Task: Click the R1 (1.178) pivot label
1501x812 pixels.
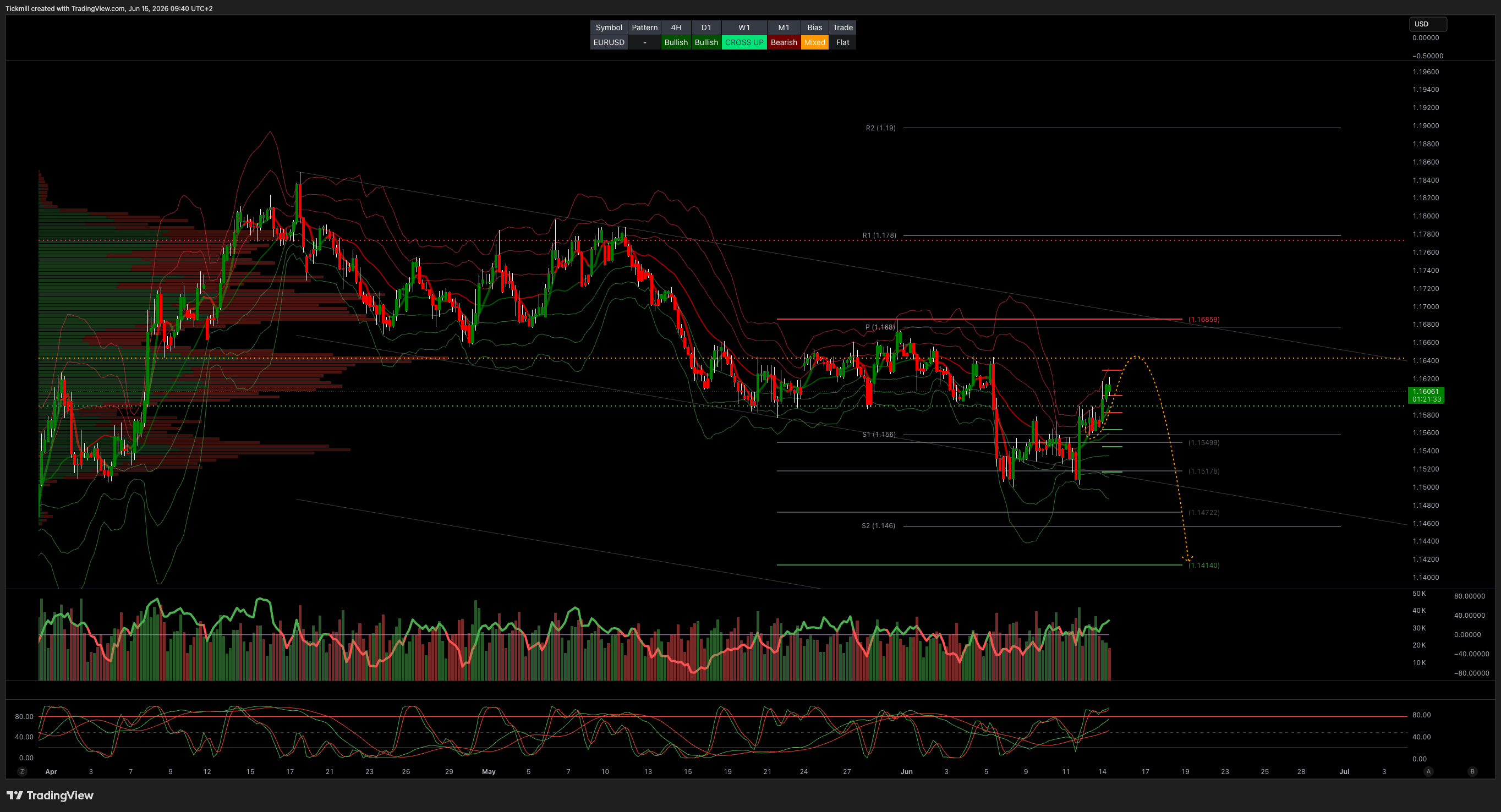Action: [879, 235]
